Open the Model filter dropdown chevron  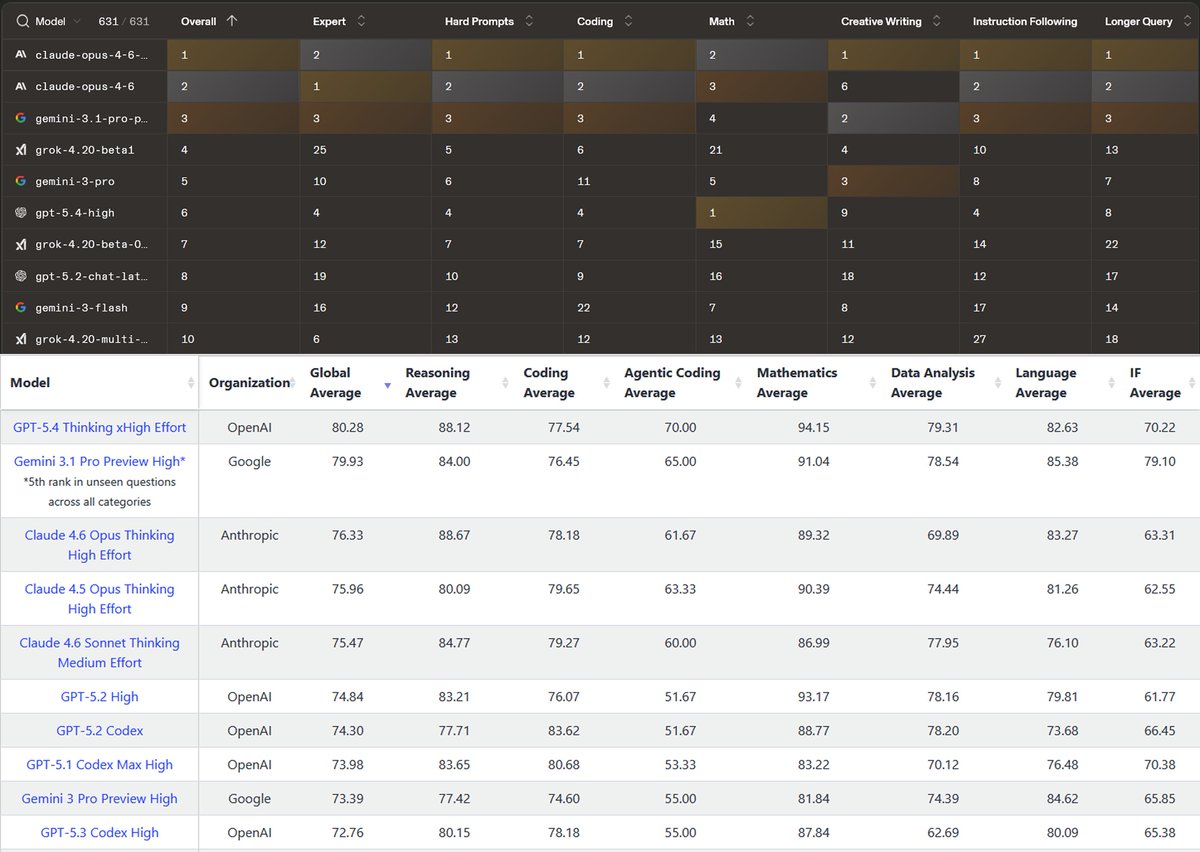pyautogui.click(x=77, y=21)
